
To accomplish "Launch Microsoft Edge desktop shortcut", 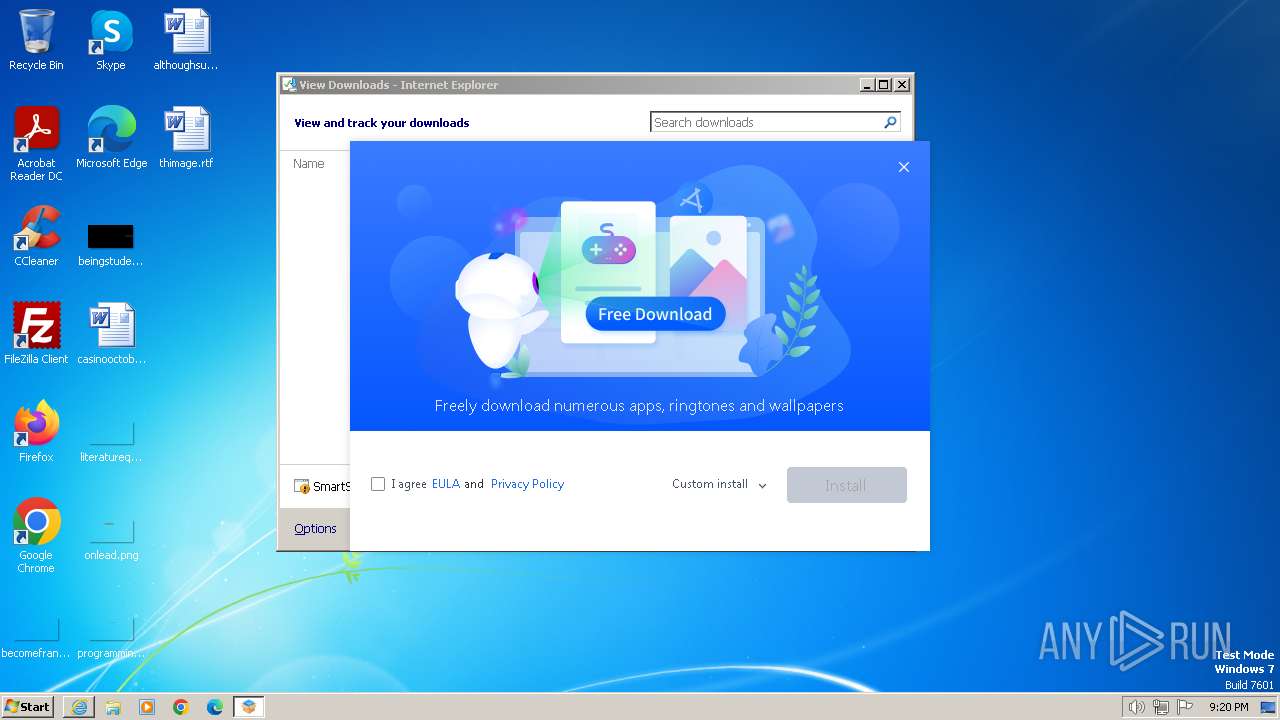I will tap(111, 138).
